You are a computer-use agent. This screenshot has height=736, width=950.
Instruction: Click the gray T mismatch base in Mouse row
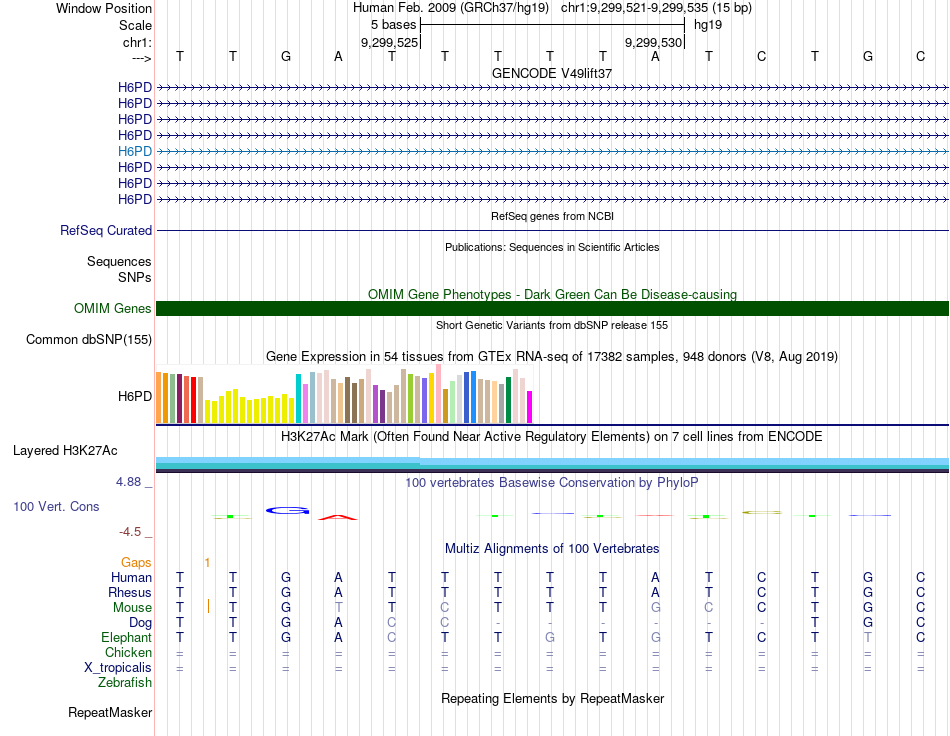point(339,608)
